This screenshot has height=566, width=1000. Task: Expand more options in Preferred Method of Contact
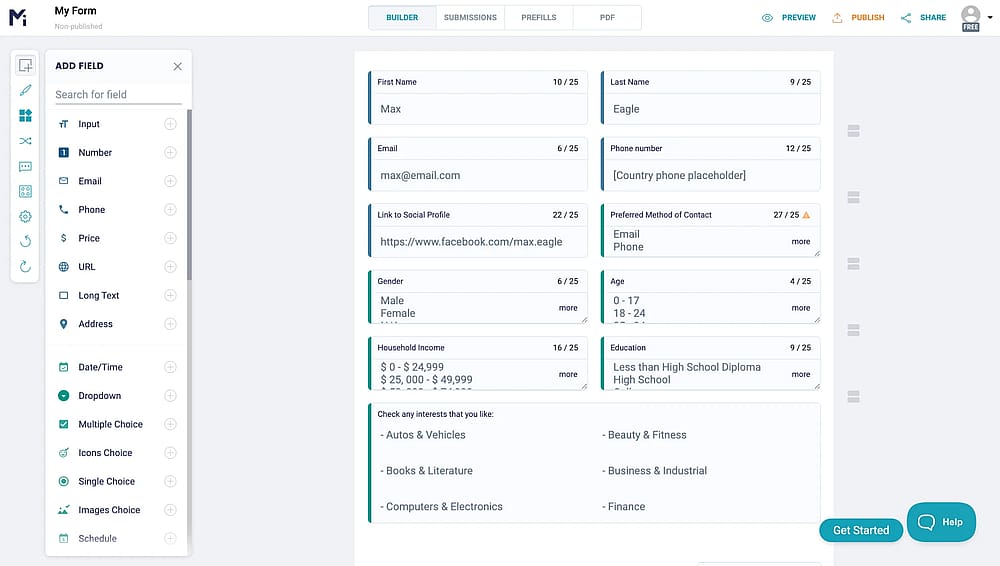tap(801, 242)
